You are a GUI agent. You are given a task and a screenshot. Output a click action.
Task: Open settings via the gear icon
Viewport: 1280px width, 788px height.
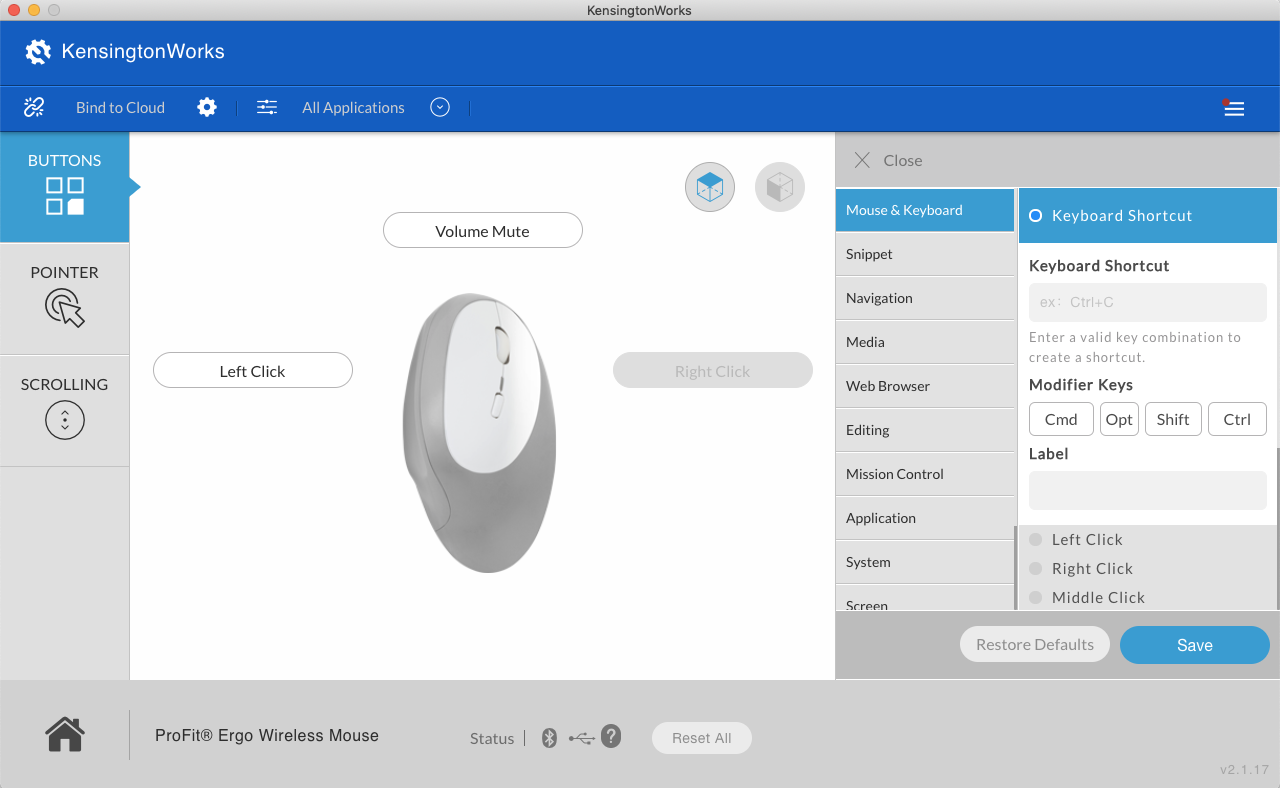[207, 107]
